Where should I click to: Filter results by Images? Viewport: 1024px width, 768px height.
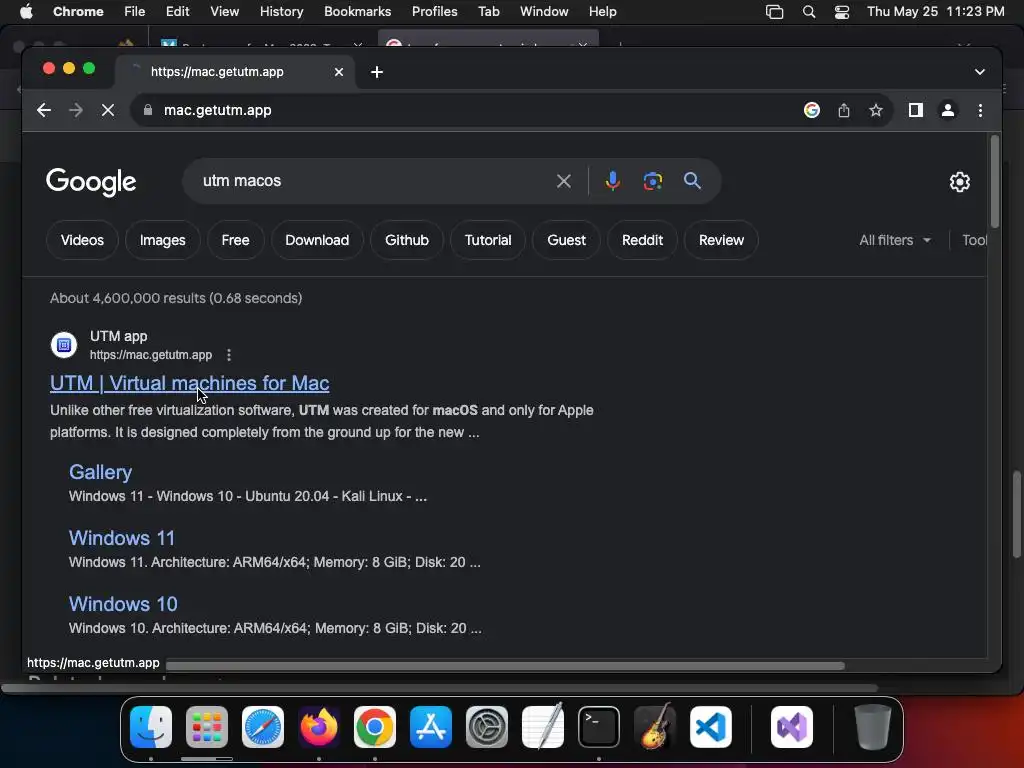click(x=163, y=240)
